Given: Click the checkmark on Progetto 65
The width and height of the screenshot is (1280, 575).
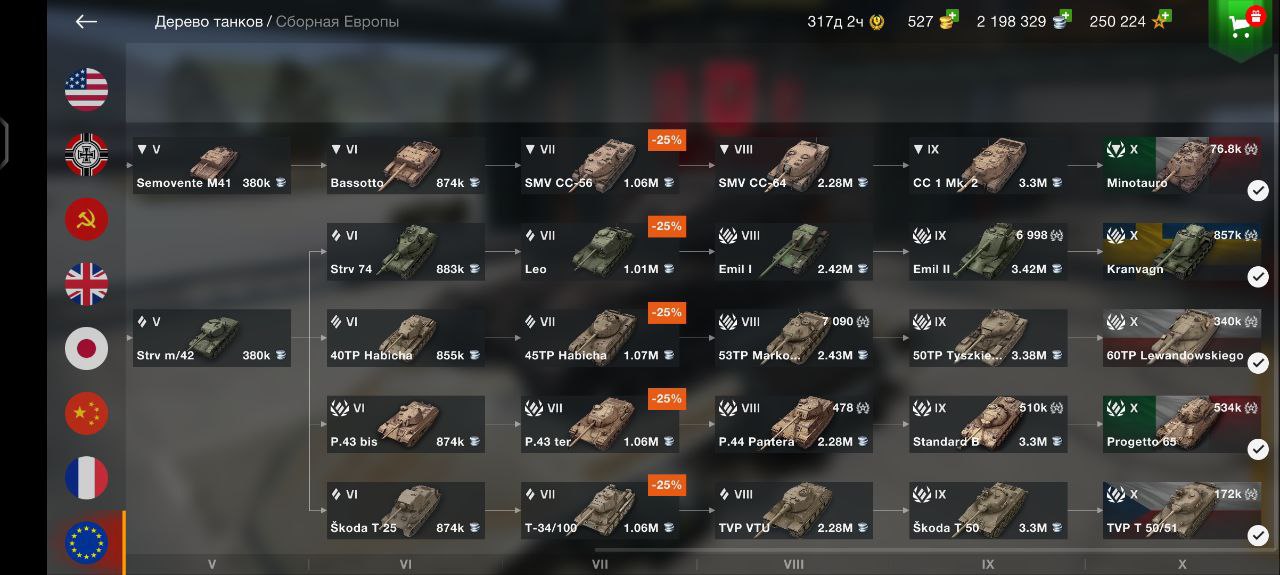Looking at the screenshot, I should click(x=1258, y=450).
